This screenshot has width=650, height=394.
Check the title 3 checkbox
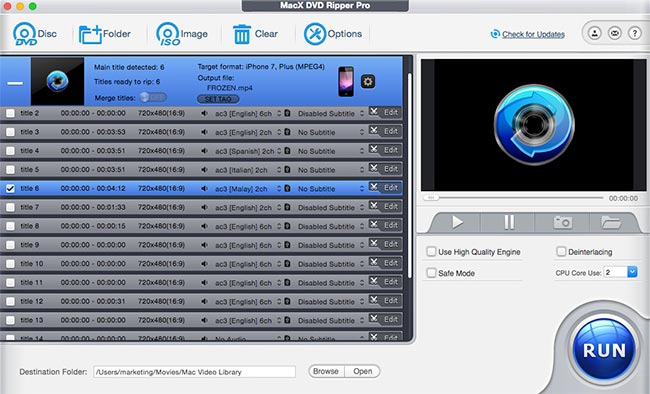click(x=10, y=132)
